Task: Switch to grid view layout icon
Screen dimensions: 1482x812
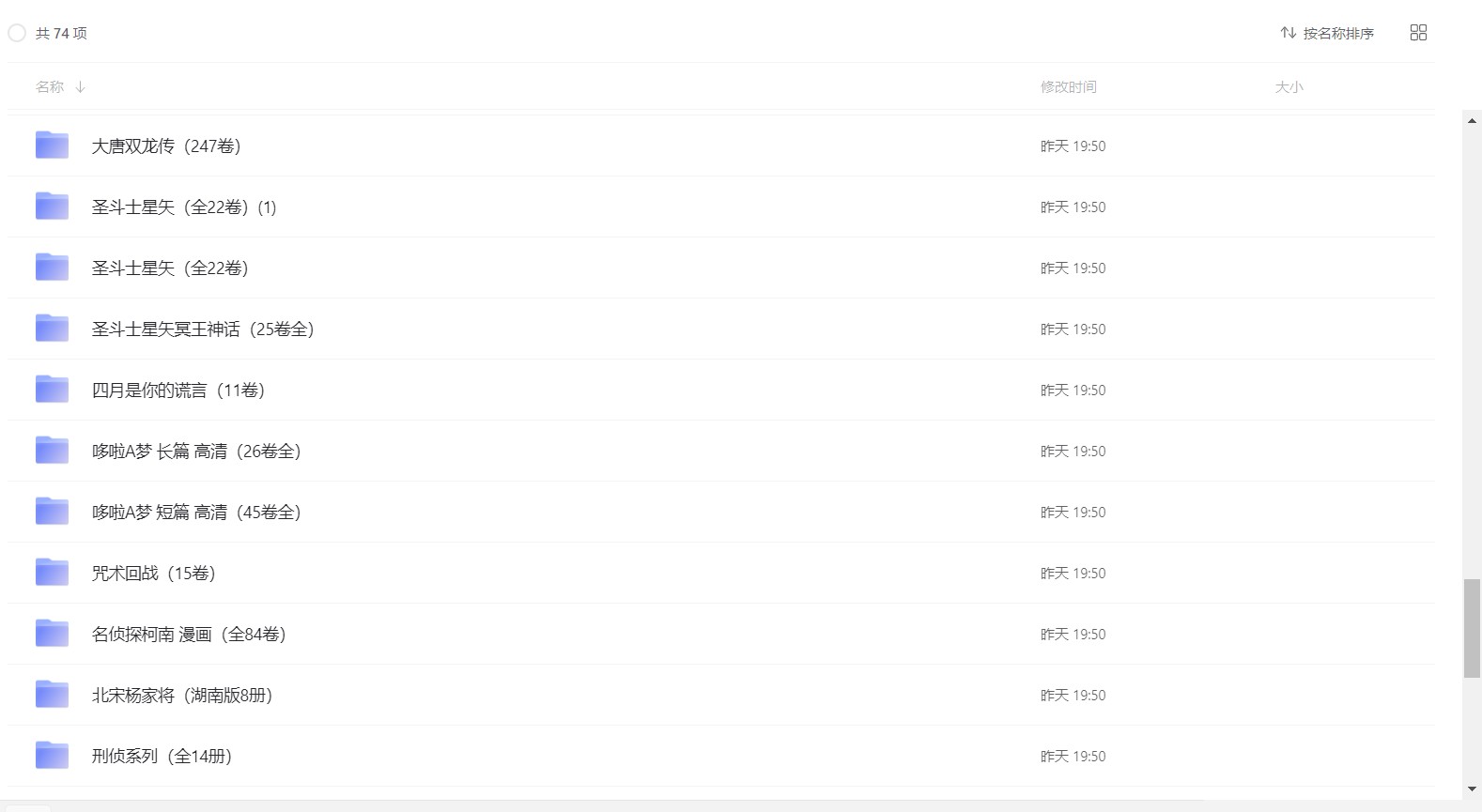Action: 1418,33
